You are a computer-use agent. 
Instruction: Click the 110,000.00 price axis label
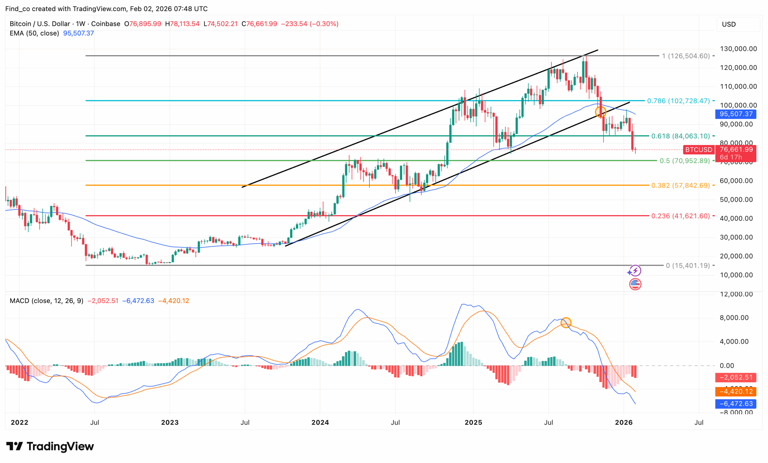tap(737, 86)
